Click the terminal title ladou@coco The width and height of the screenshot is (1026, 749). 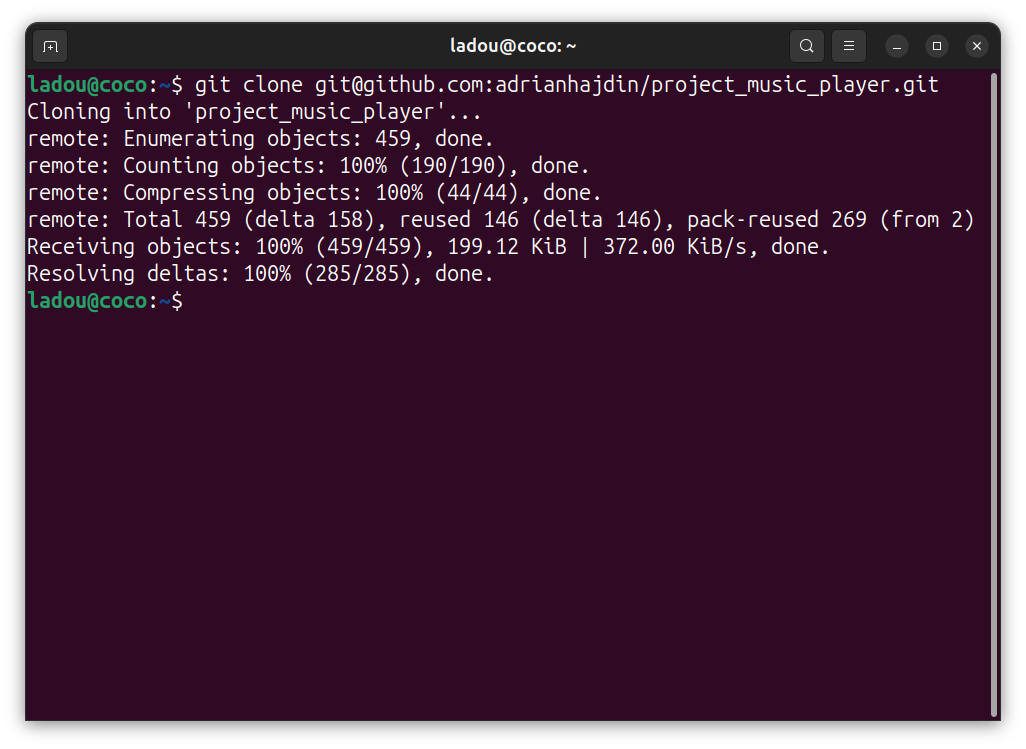(x=513, y=45)
